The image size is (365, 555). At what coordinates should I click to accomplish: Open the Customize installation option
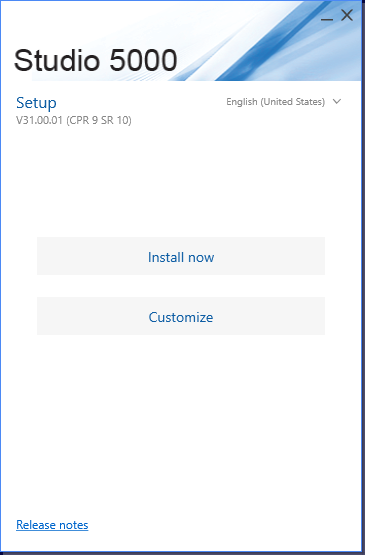pos(181,316)
